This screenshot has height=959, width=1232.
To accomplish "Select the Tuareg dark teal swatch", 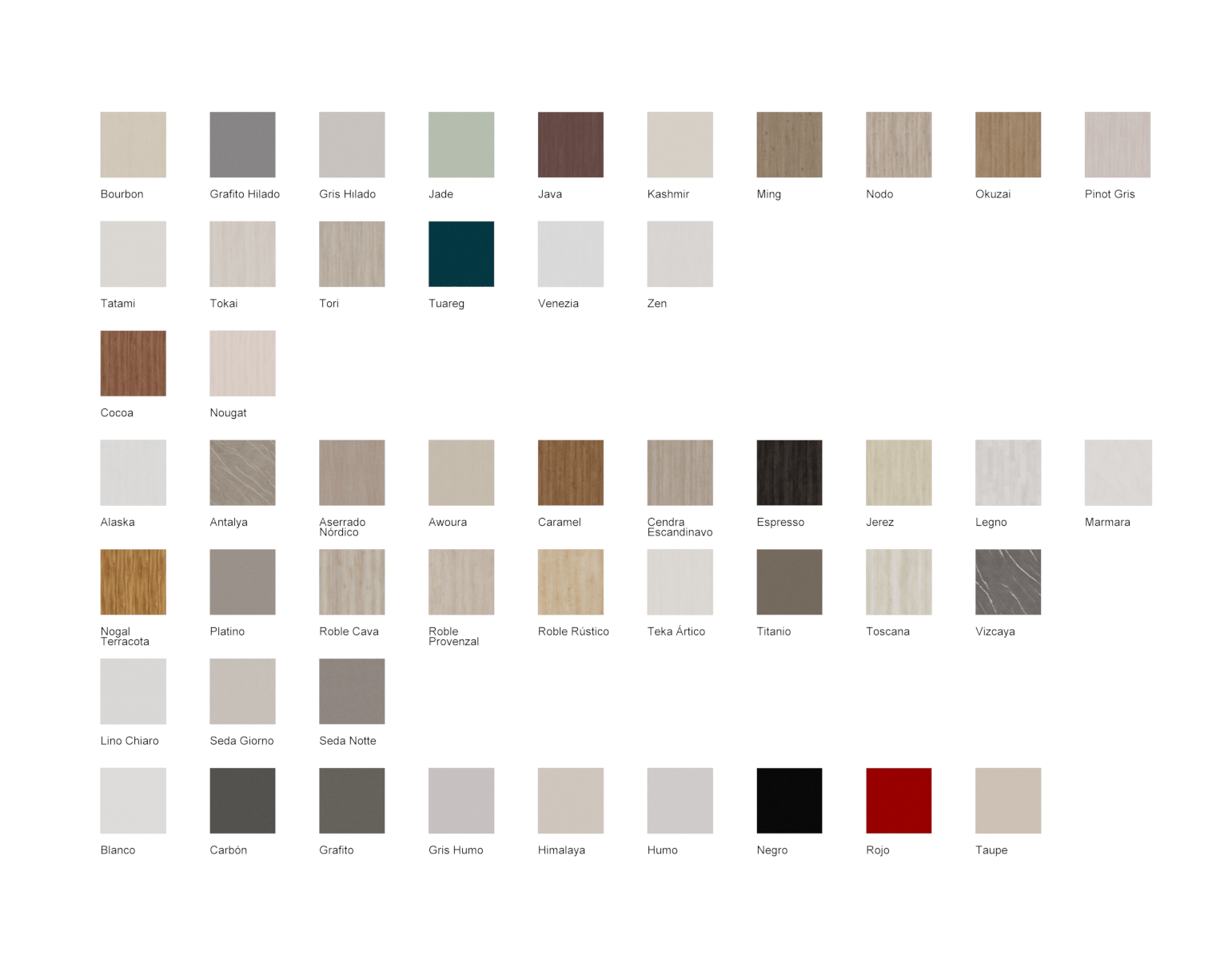I will point(461,254).
